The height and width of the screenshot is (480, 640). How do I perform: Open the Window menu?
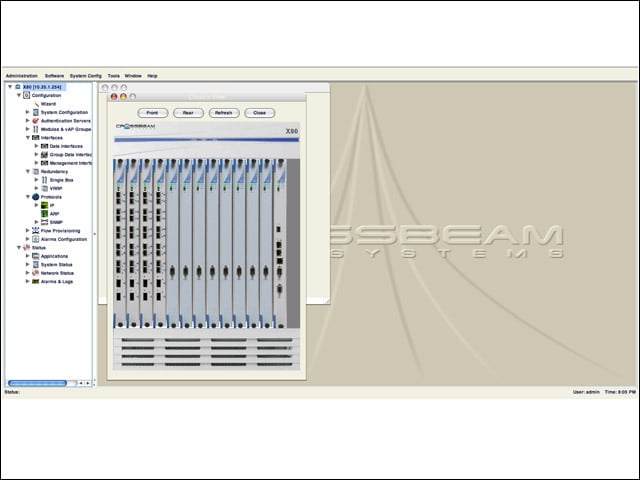point(133,76)
